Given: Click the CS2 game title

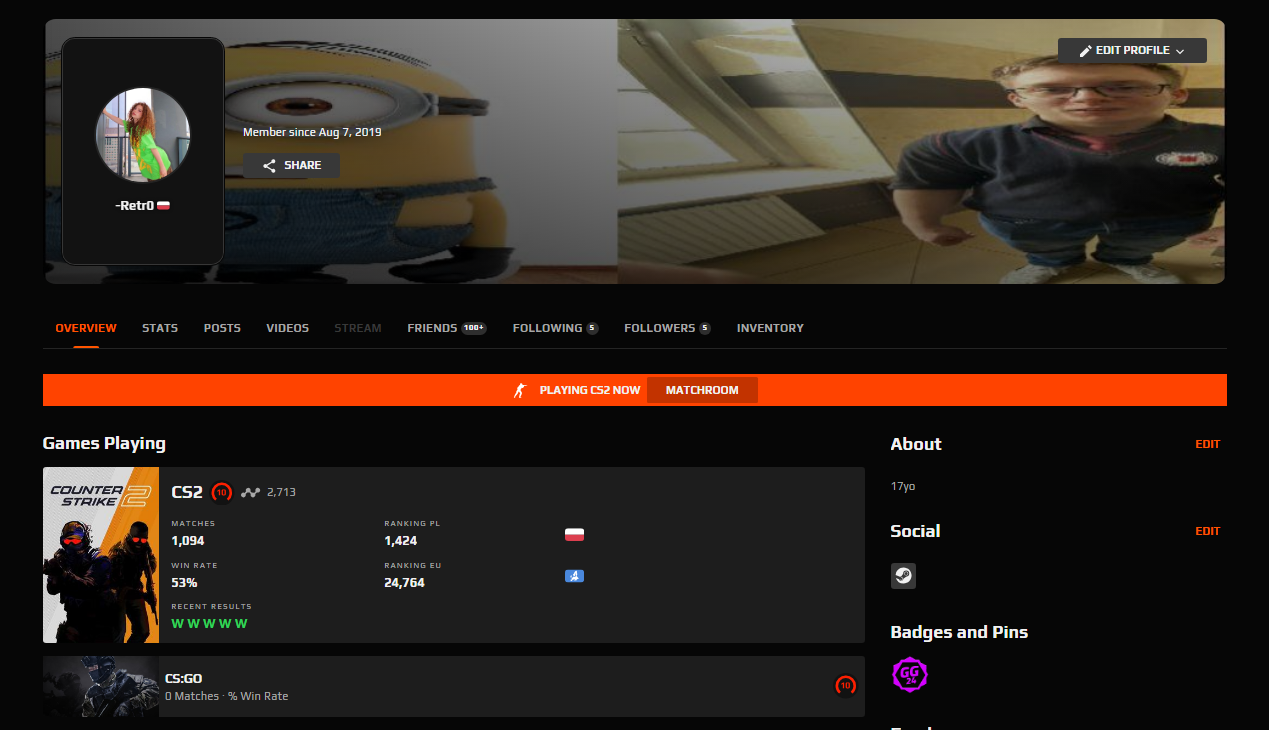Looking at the screenshot, I should tap(187, 492).
